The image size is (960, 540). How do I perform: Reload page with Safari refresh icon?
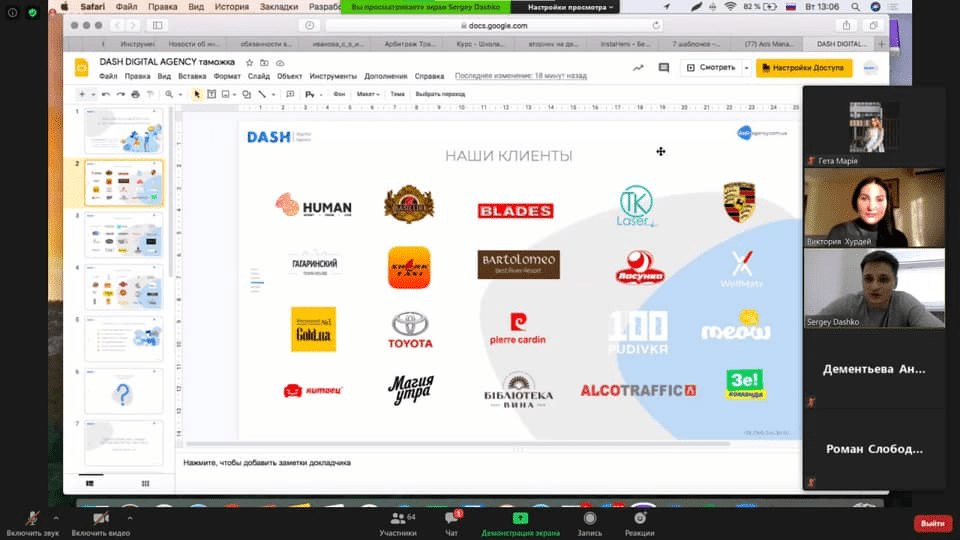[x=656, y=26]
